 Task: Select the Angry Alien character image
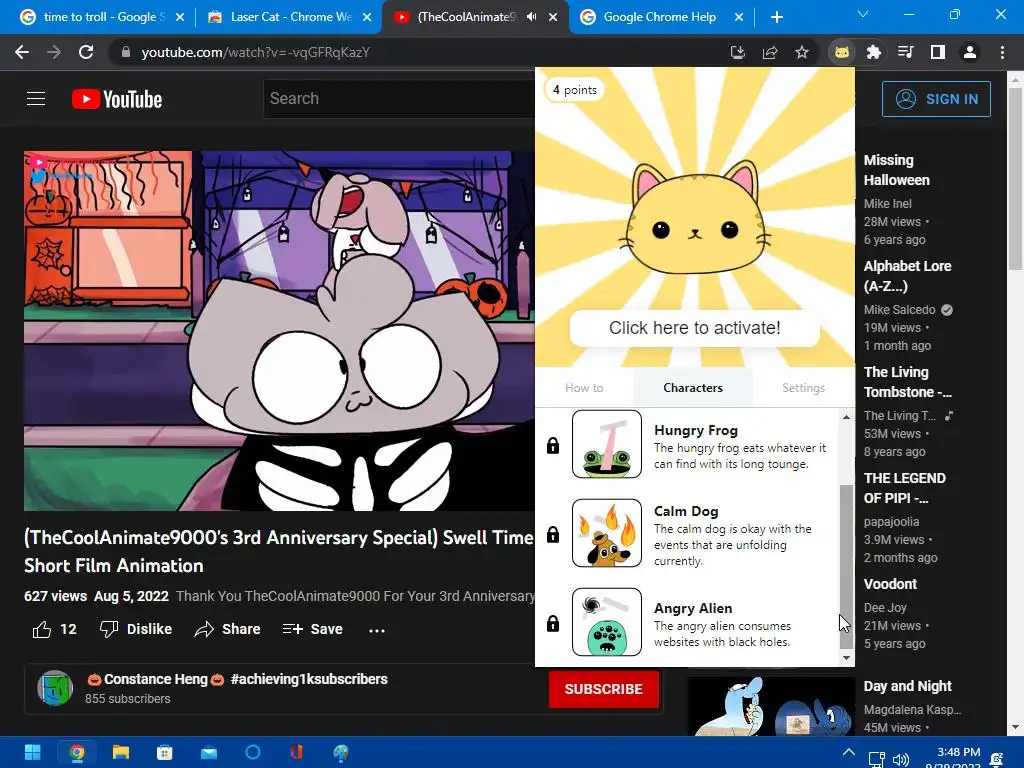pyautogui.click(x=607, y=622)
